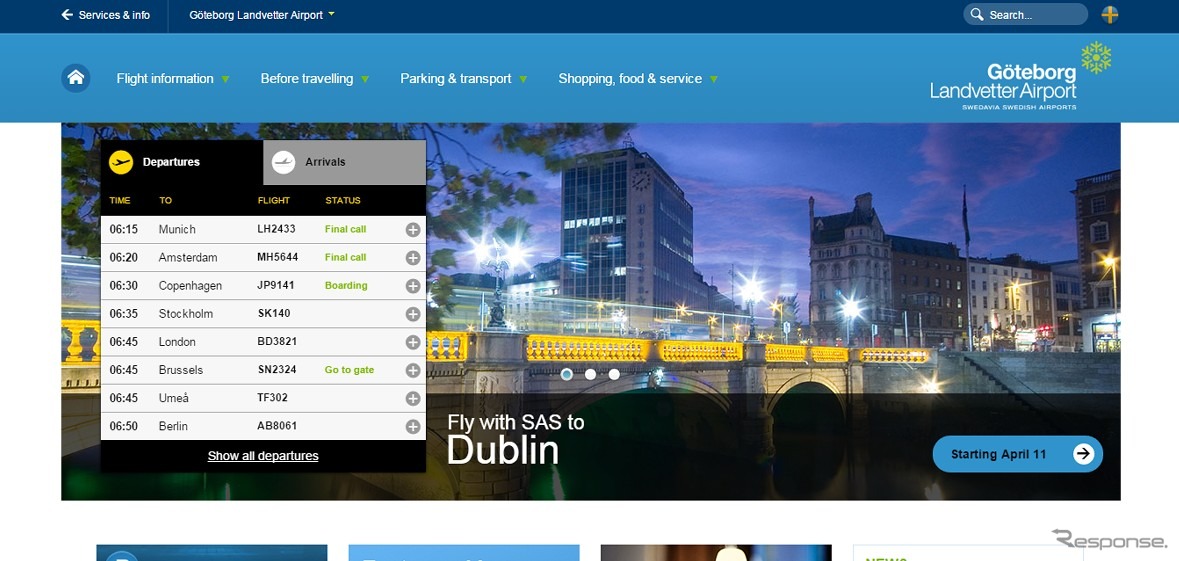Click the Berlin destination cell
The image size is (1179, 561).
[172, 426]
